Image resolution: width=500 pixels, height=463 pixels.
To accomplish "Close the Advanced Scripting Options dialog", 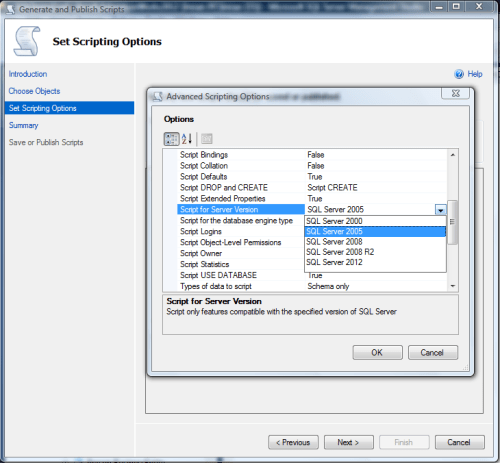I will 455,93.
